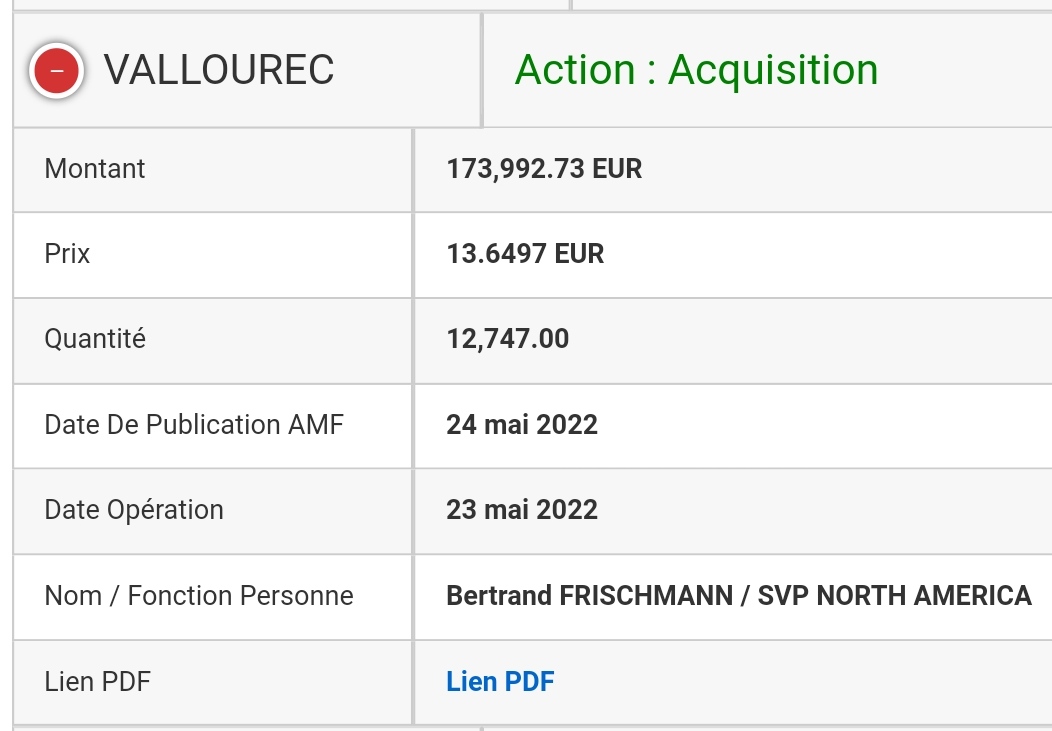Click the Date De Publication AMF label
Screen dimensions: 1052x731
click(194, 425)
